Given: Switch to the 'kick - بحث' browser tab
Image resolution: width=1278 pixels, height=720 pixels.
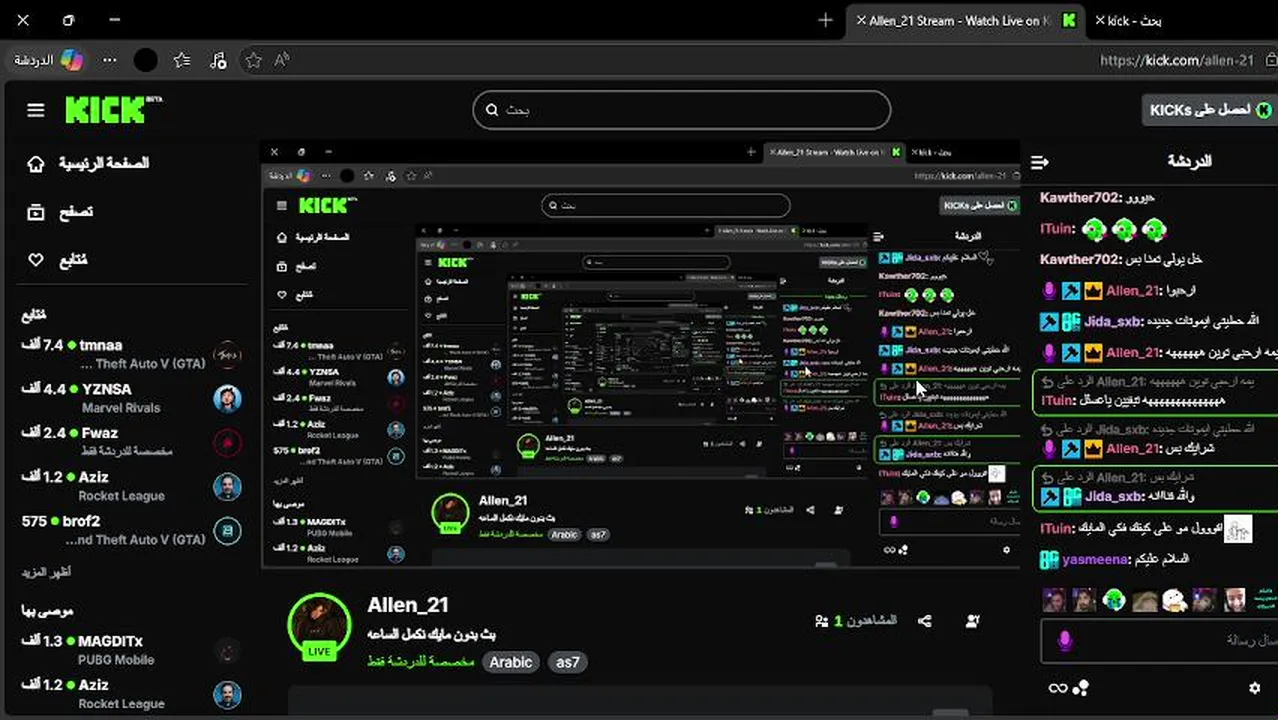Looking at the screenshot, I should click(1135, 20).
